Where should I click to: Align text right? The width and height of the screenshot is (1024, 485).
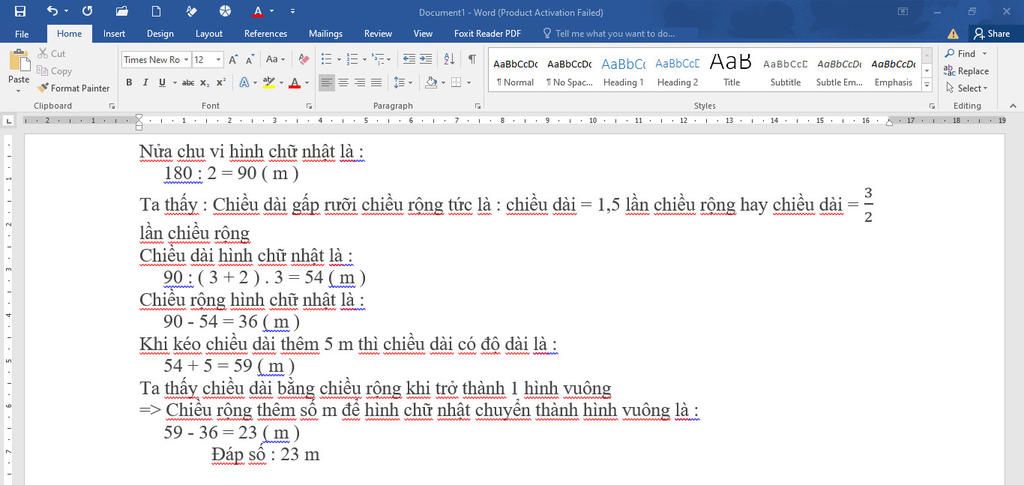click(x=359, y=82)
